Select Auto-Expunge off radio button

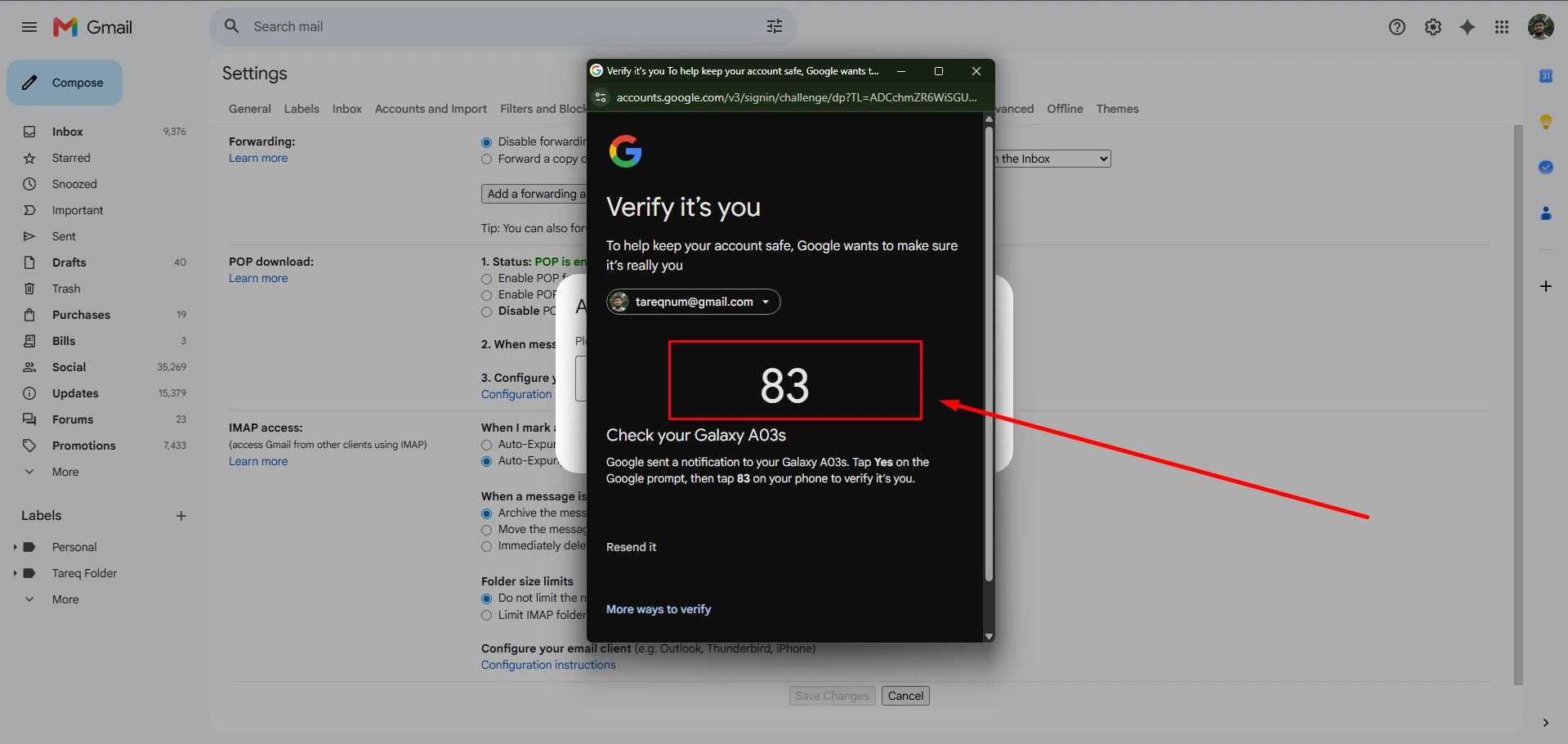coord(487,461)
